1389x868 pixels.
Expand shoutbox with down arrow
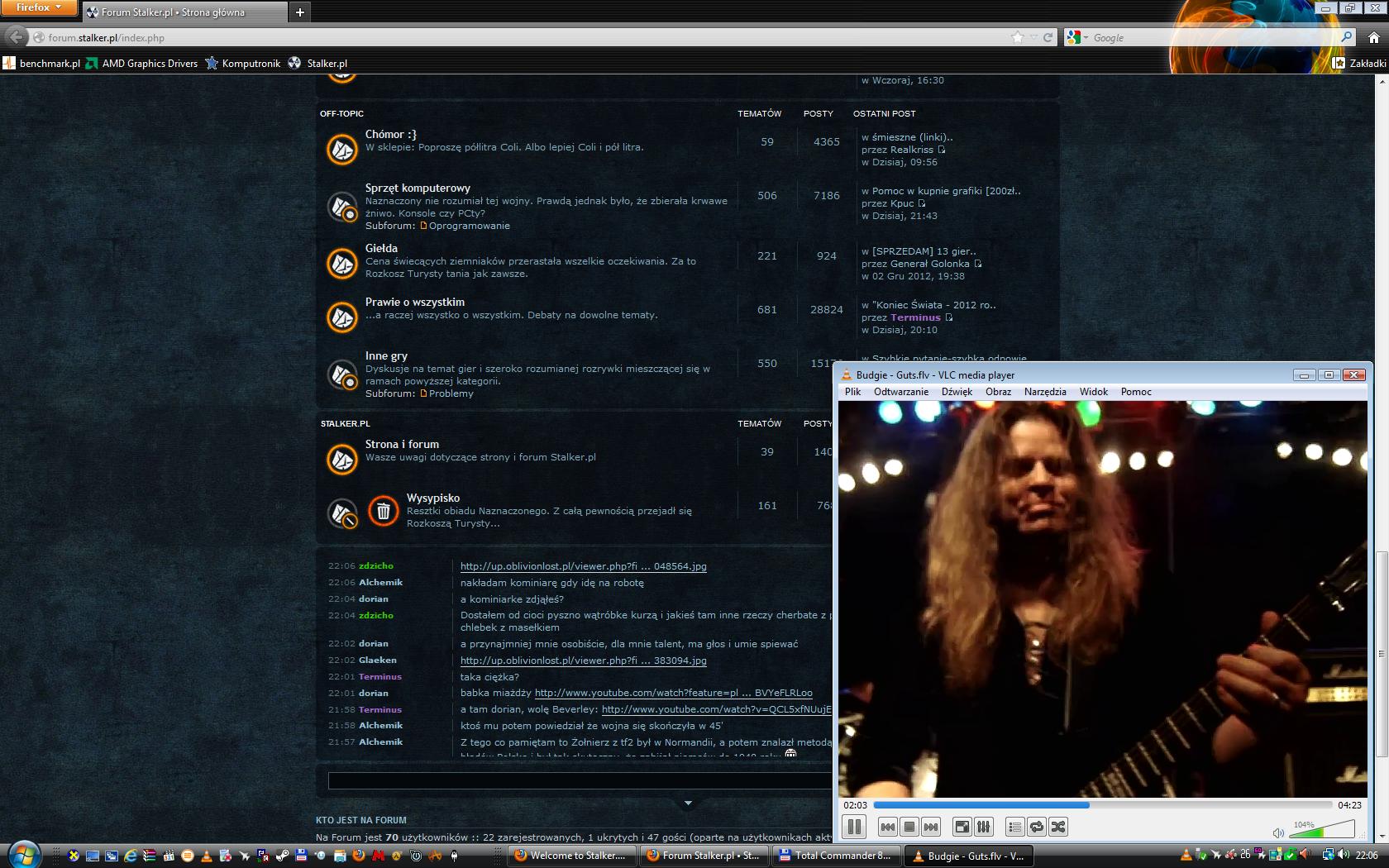pyautogui.click(x=688, y=803)
